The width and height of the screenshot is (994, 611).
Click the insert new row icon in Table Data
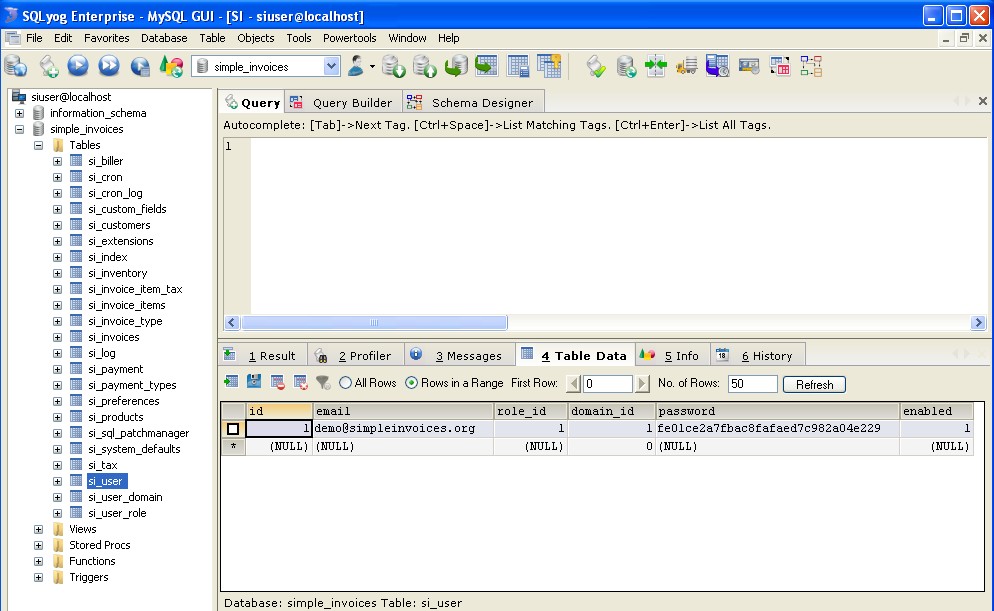231,382
